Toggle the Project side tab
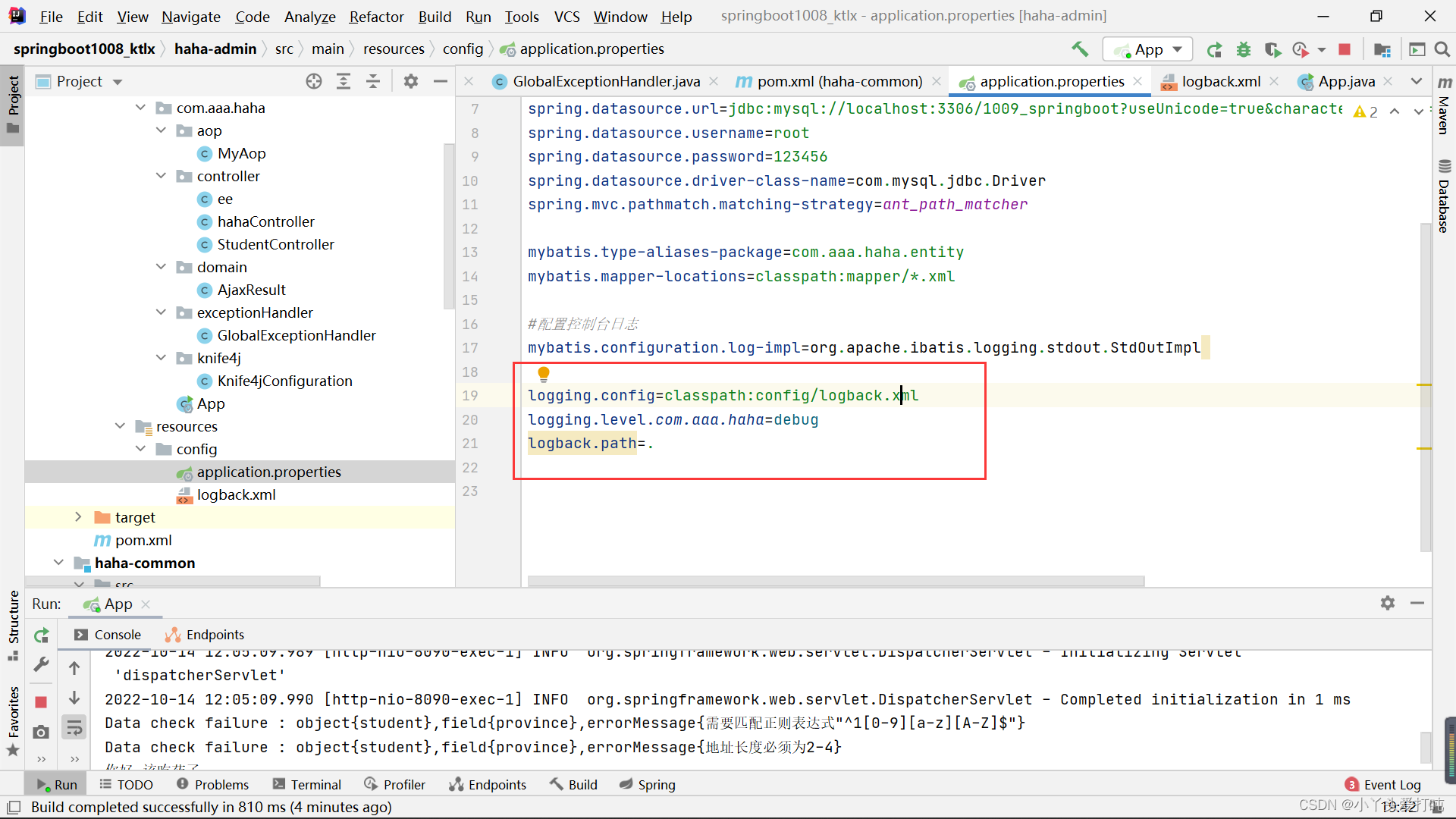Viewport: 1456px width, 819px height. 13,105
